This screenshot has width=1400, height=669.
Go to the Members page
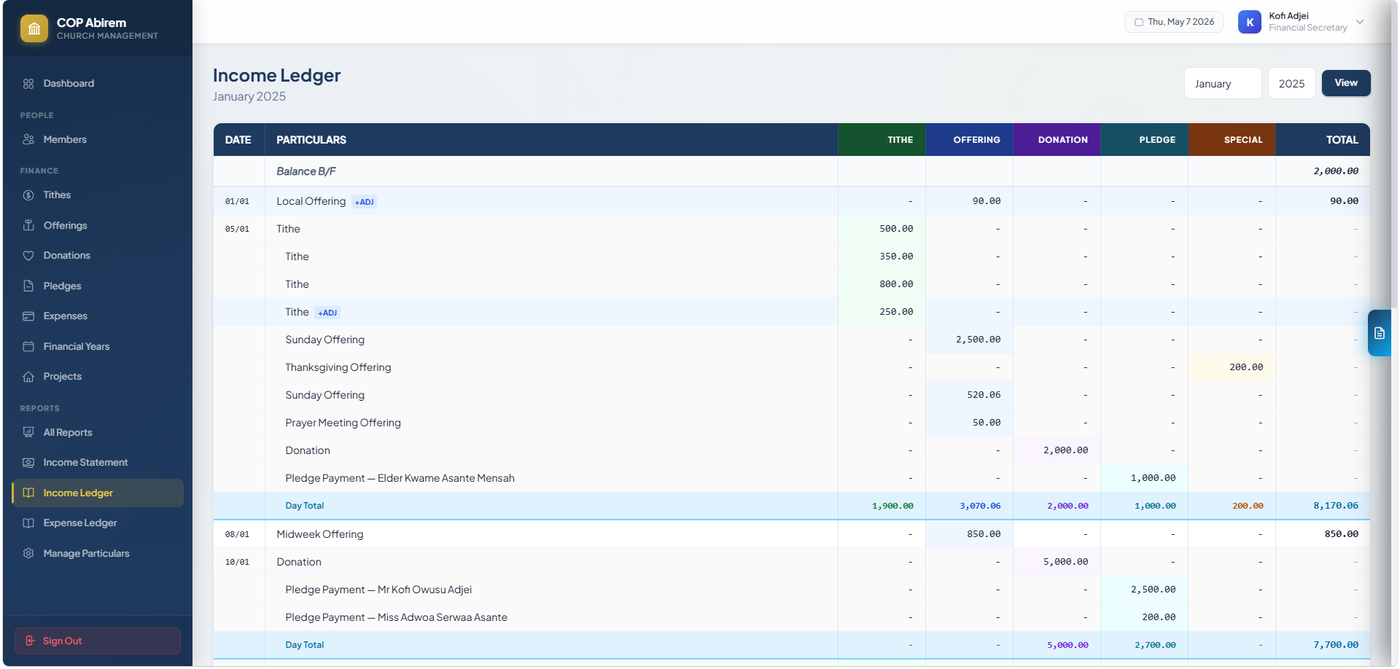pyautogui.click(x=98, y=140)
